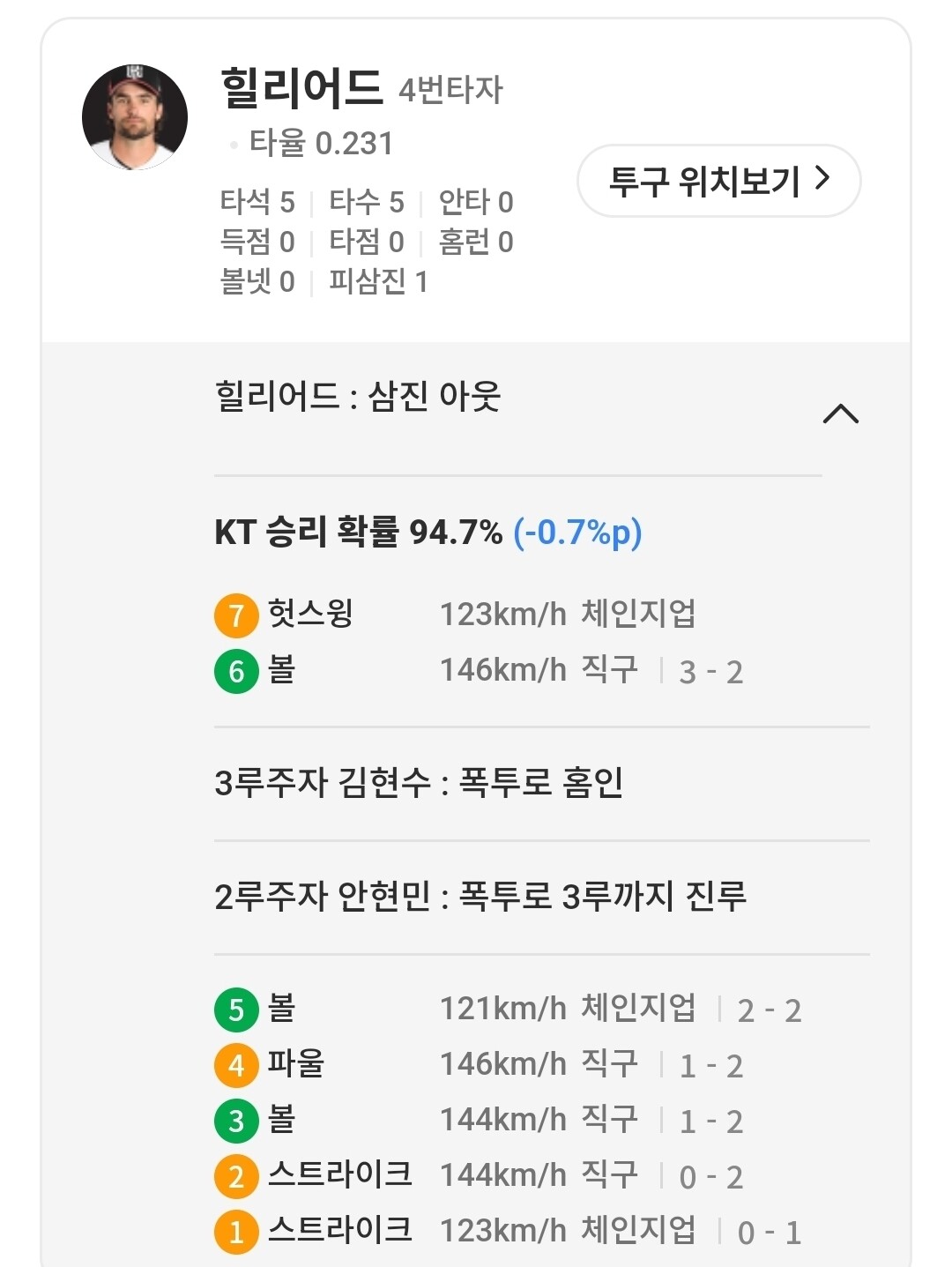
Task: Open the 투구 위치보기 button
Action: click(x=718, y=181)
